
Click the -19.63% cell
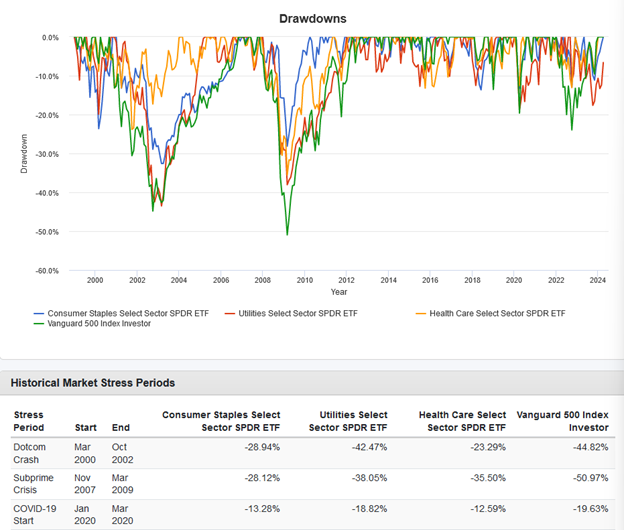pos(591,509)
